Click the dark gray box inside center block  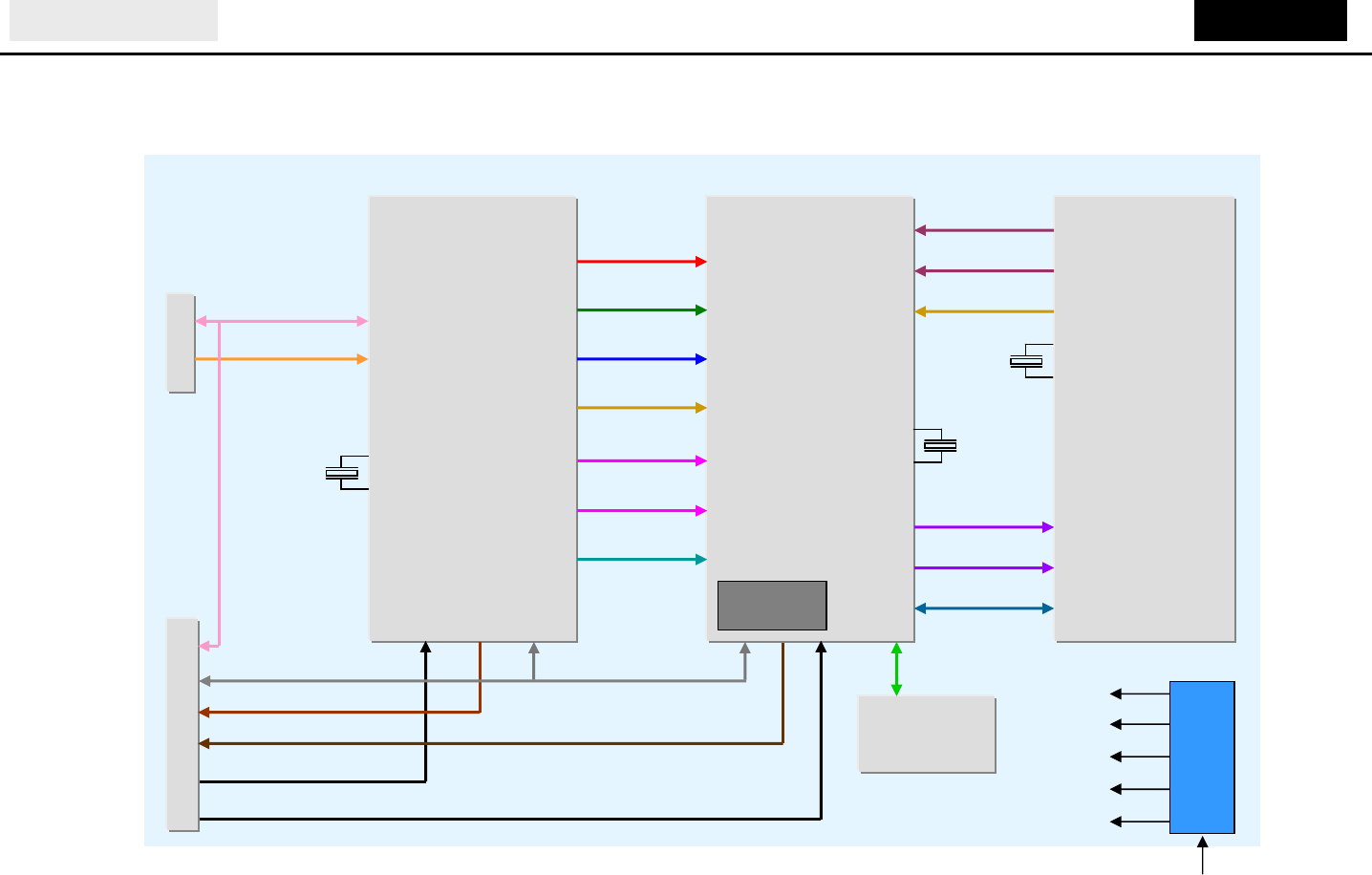[x=772, y=606]
